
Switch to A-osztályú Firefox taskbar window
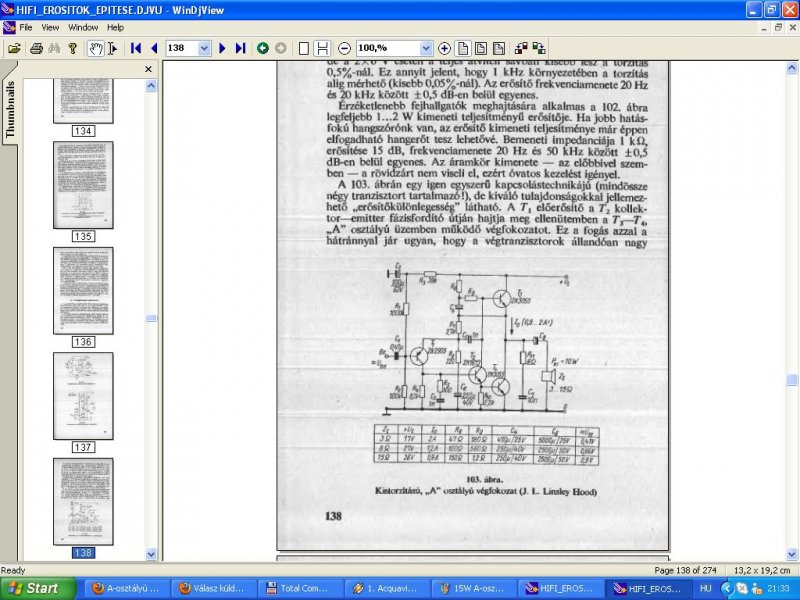126,588
